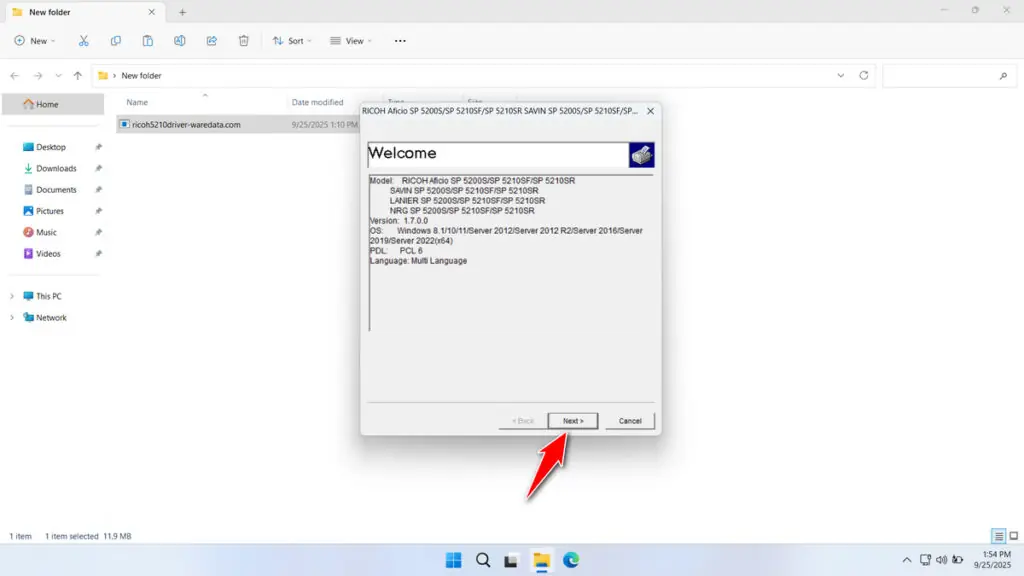Screen dimensions: 1024x576
Task: Select Home in the navigation pane
Action: pos(53,104)
